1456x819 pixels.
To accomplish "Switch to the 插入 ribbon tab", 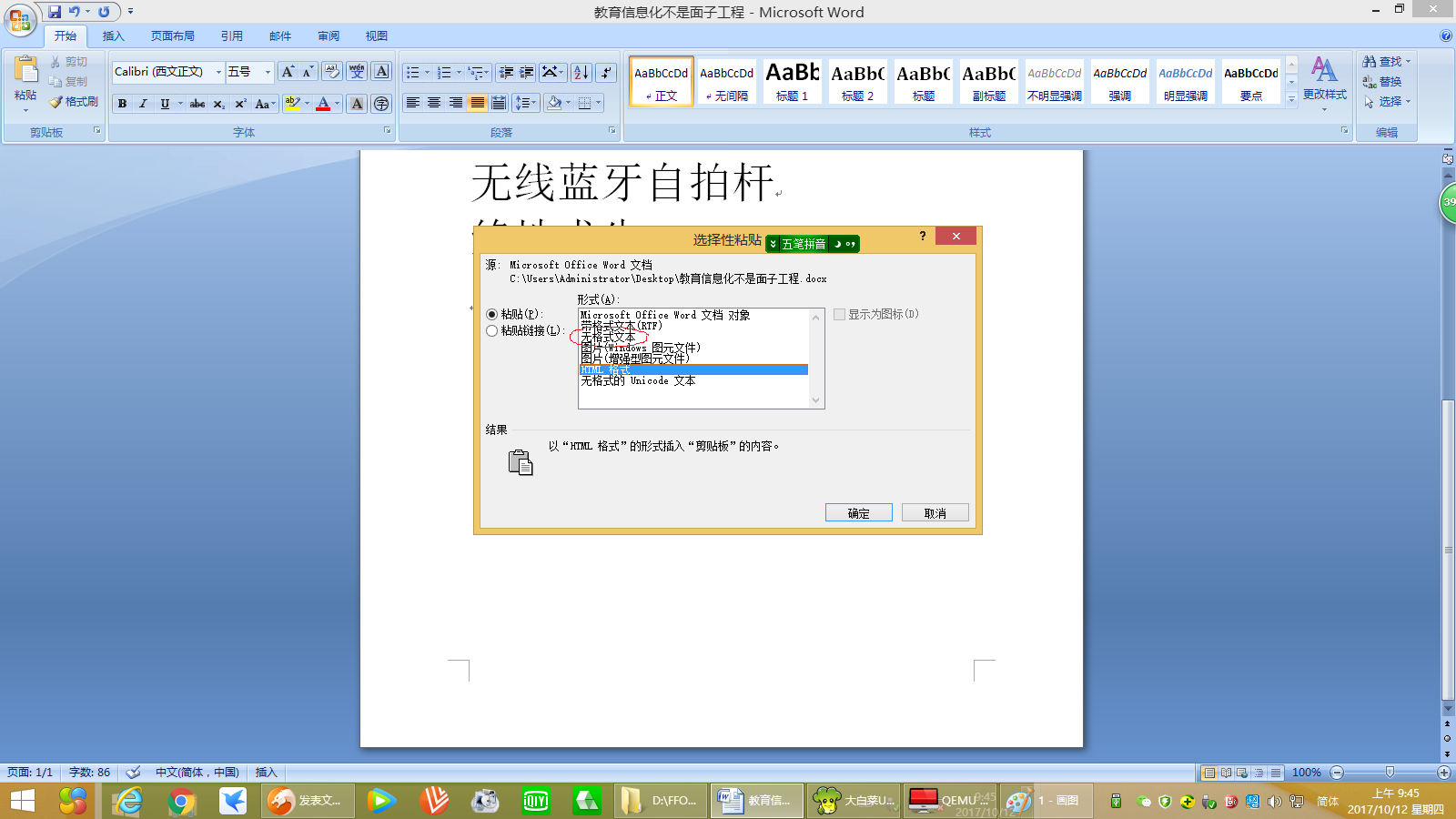I will 115,35.
